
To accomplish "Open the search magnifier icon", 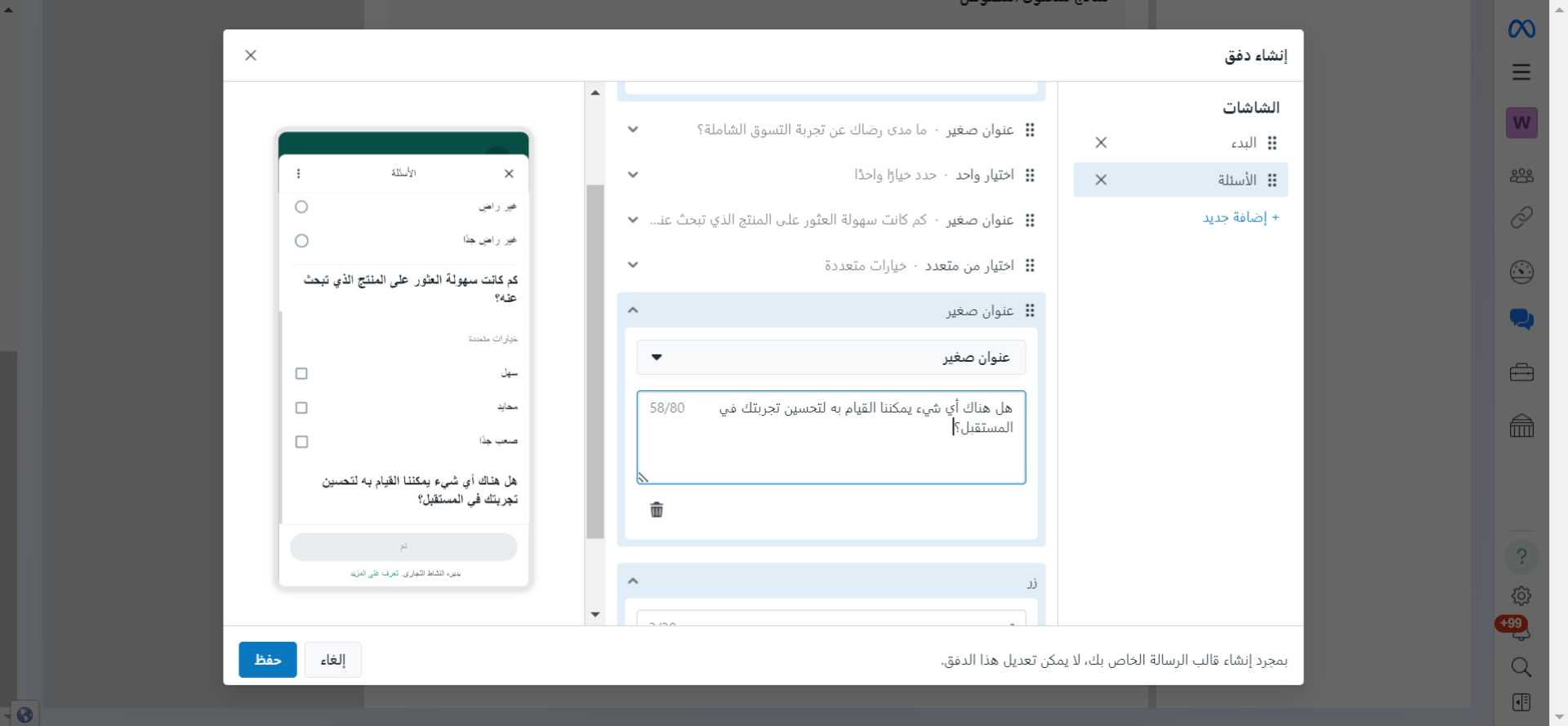I will pyautogui.click(x=1521, y=667).
